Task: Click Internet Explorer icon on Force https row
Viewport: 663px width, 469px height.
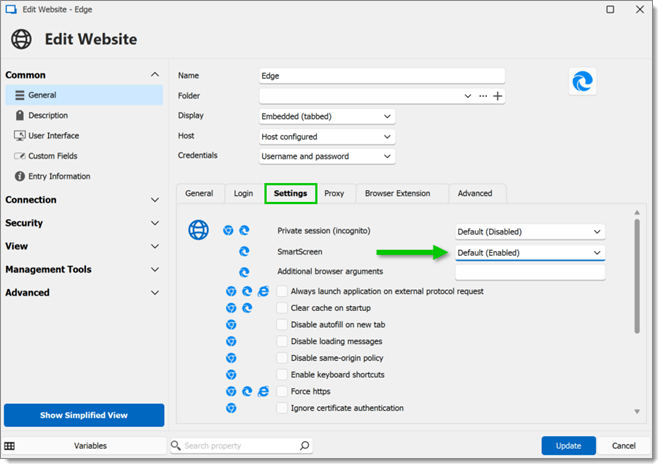Action: [263, 392]
